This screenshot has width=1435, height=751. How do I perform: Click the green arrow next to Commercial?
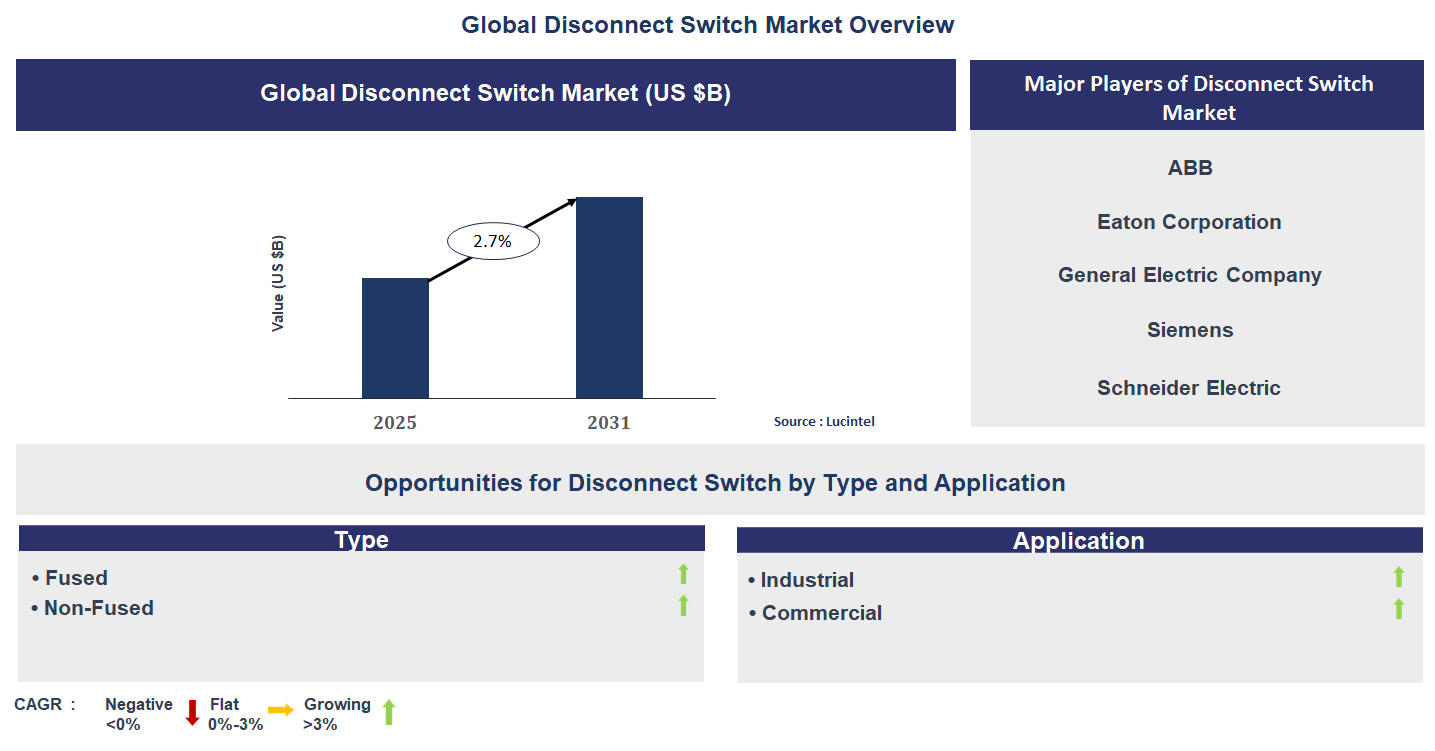1401,606
